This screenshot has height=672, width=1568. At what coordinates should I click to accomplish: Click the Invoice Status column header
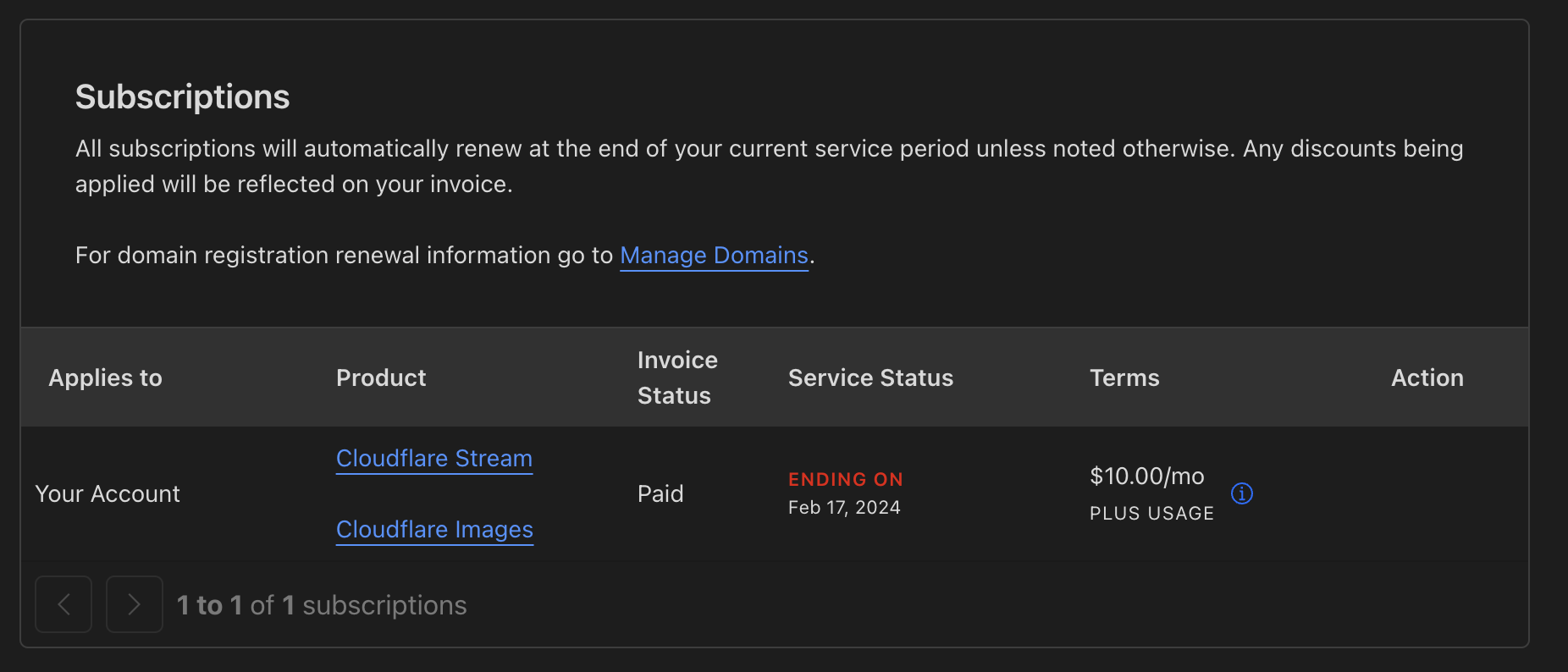pos(676,377)
